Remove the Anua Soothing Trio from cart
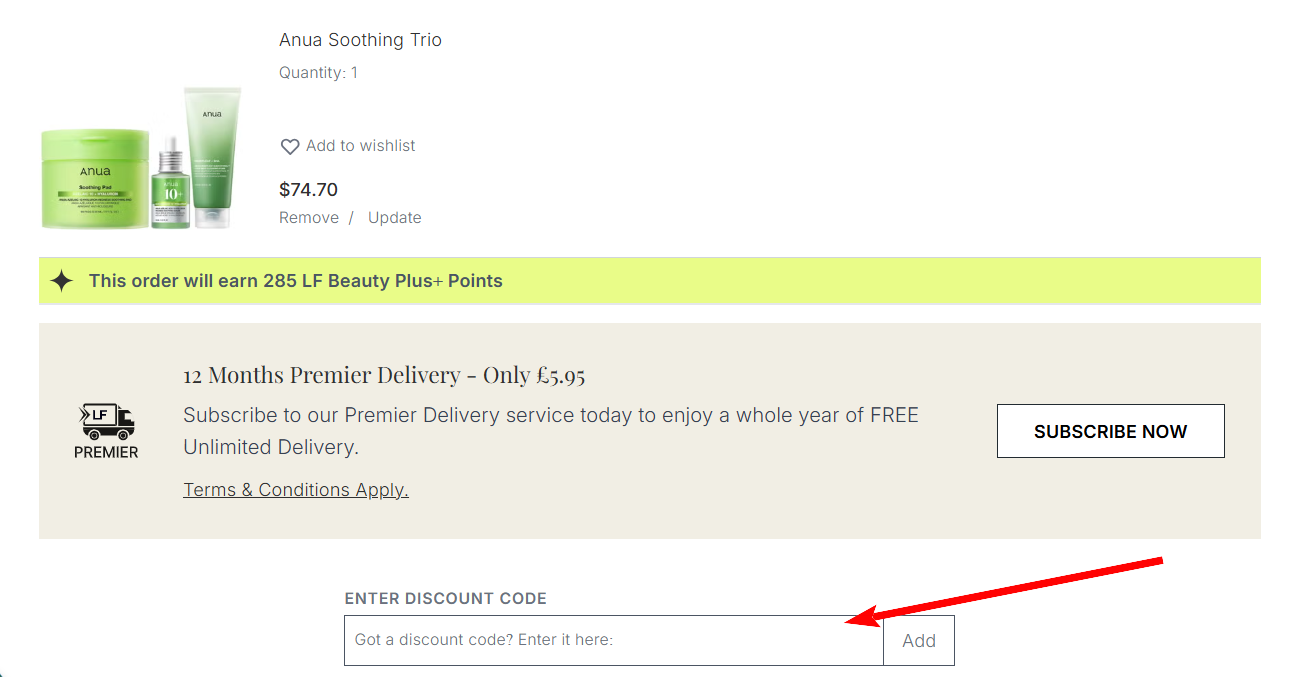The image size is (1293, 677). point(309,217)
